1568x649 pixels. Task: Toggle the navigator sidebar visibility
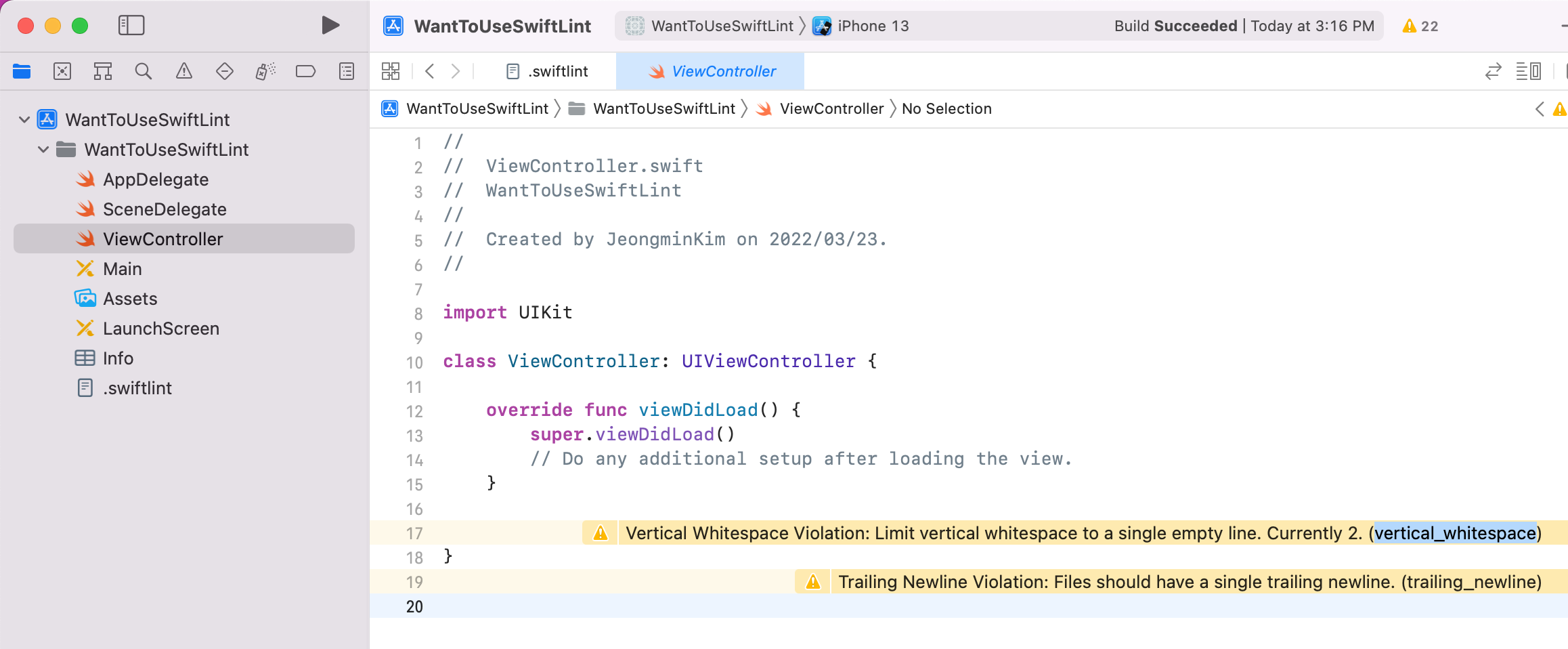coord(131,26)
